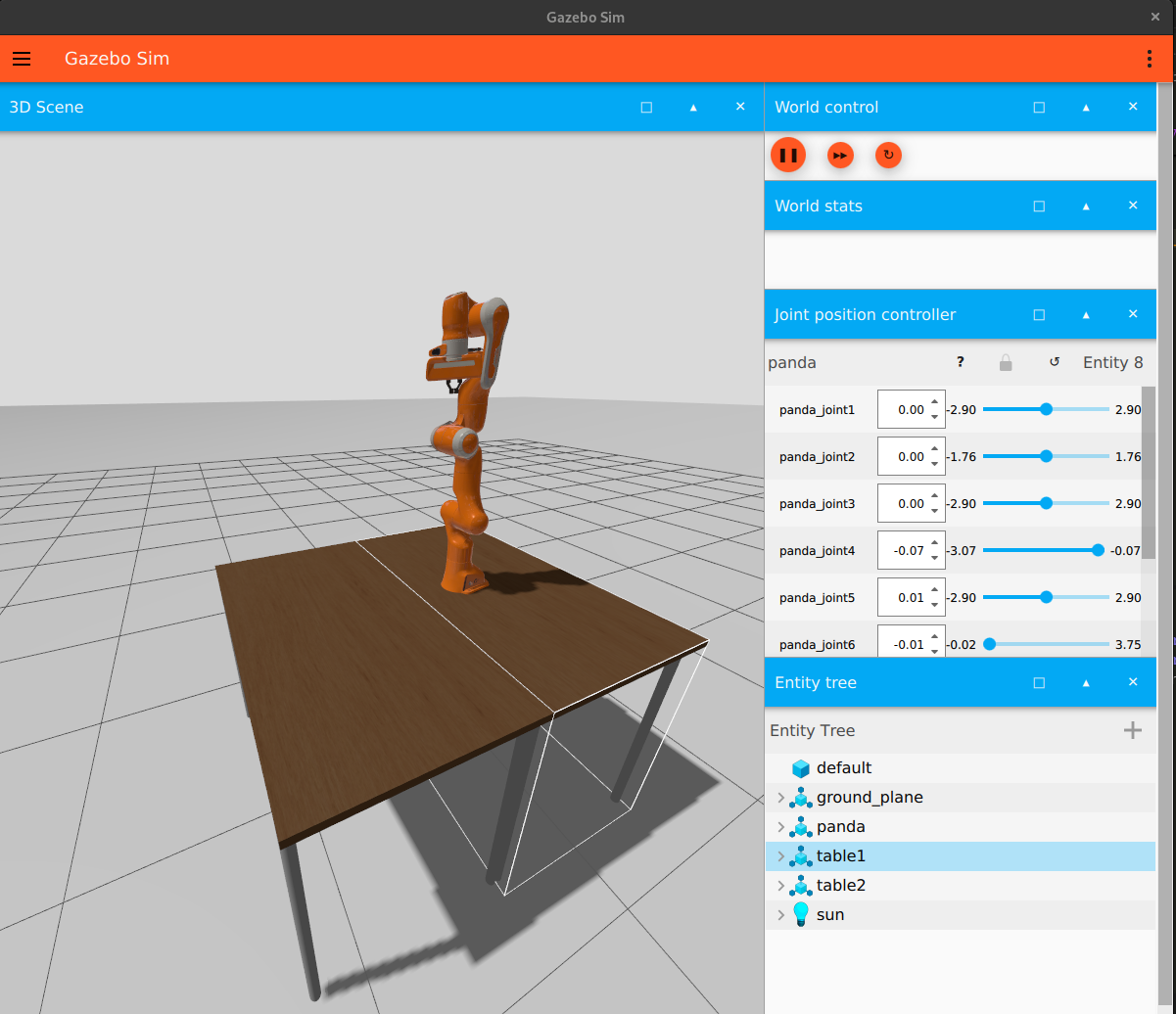The image size is (1176, 1014).
Task: Click the question mark help icon for panda
Action: pos(961,362)
